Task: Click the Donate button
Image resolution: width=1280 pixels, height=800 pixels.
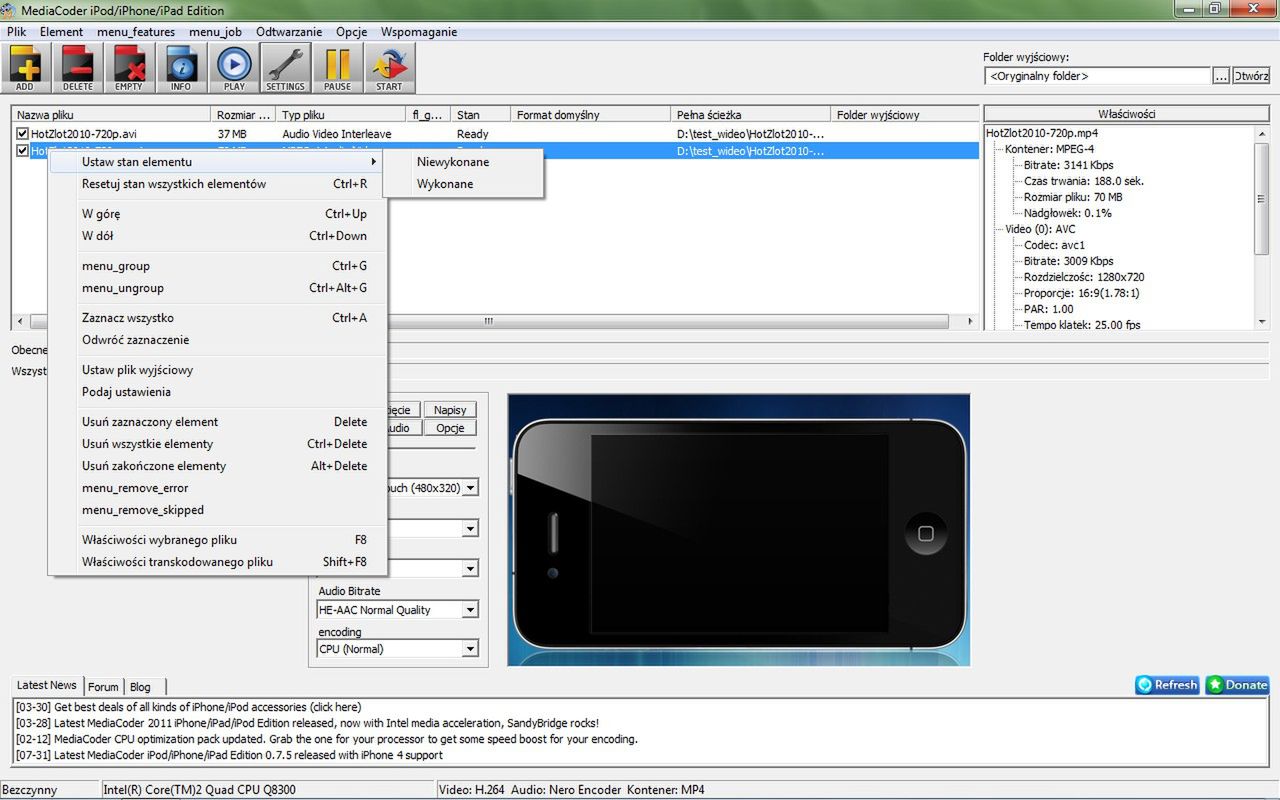Action: (x=1237, y=685)
